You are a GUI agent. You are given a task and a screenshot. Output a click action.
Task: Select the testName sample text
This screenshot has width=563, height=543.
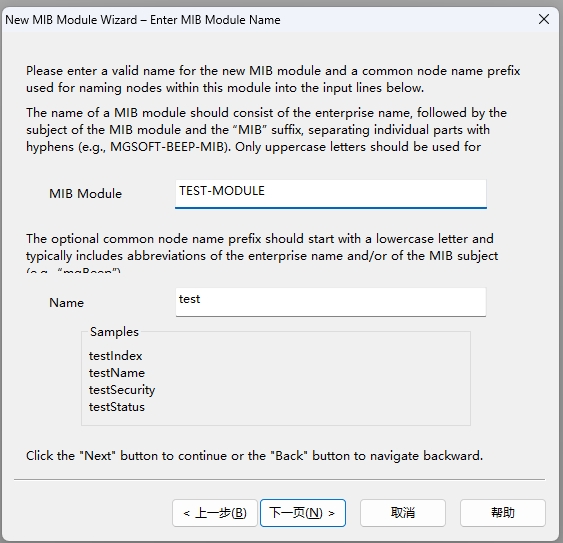pyautogui.click(x=117, y=373)
